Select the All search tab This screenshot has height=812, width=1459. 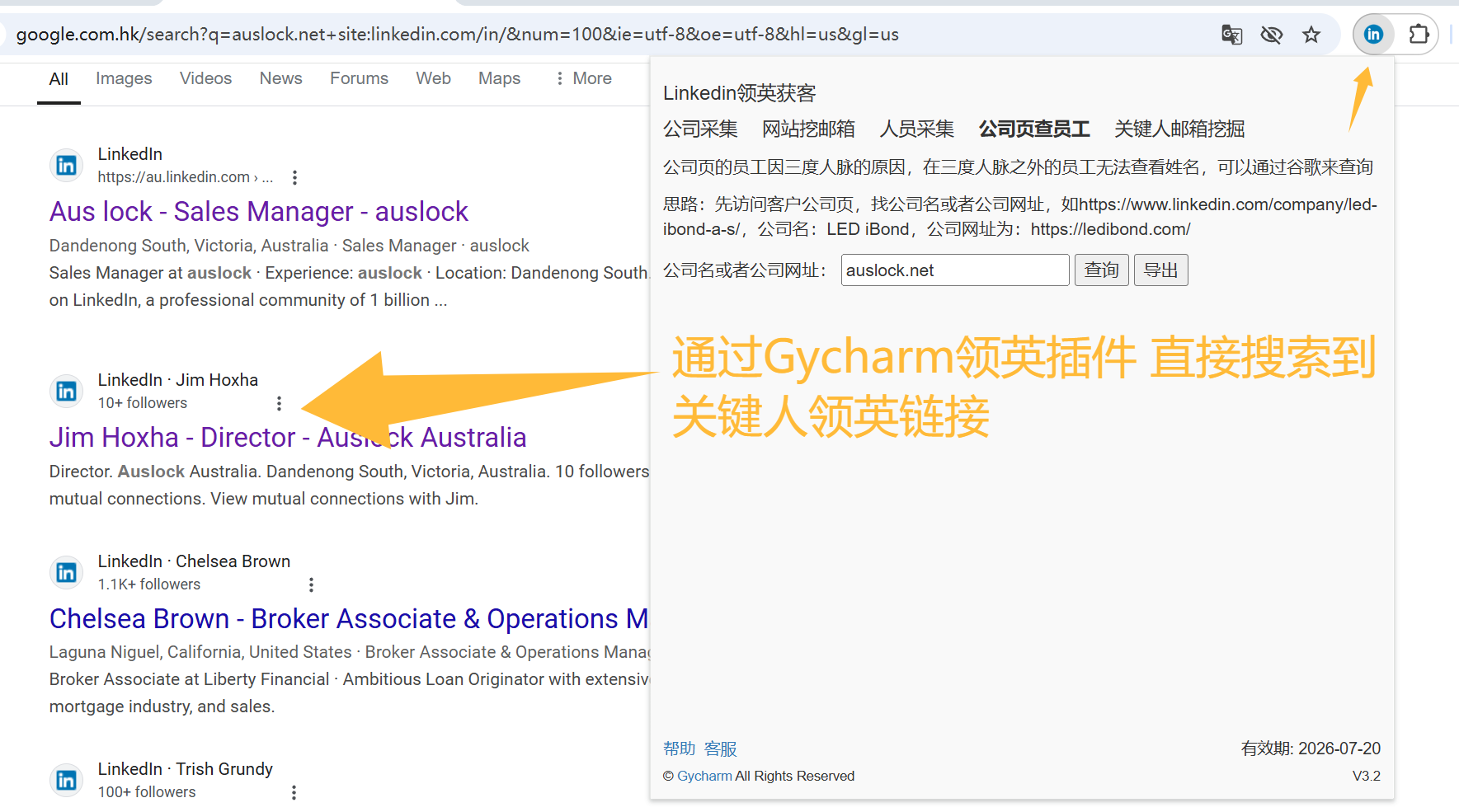click(x=59, y=79)
